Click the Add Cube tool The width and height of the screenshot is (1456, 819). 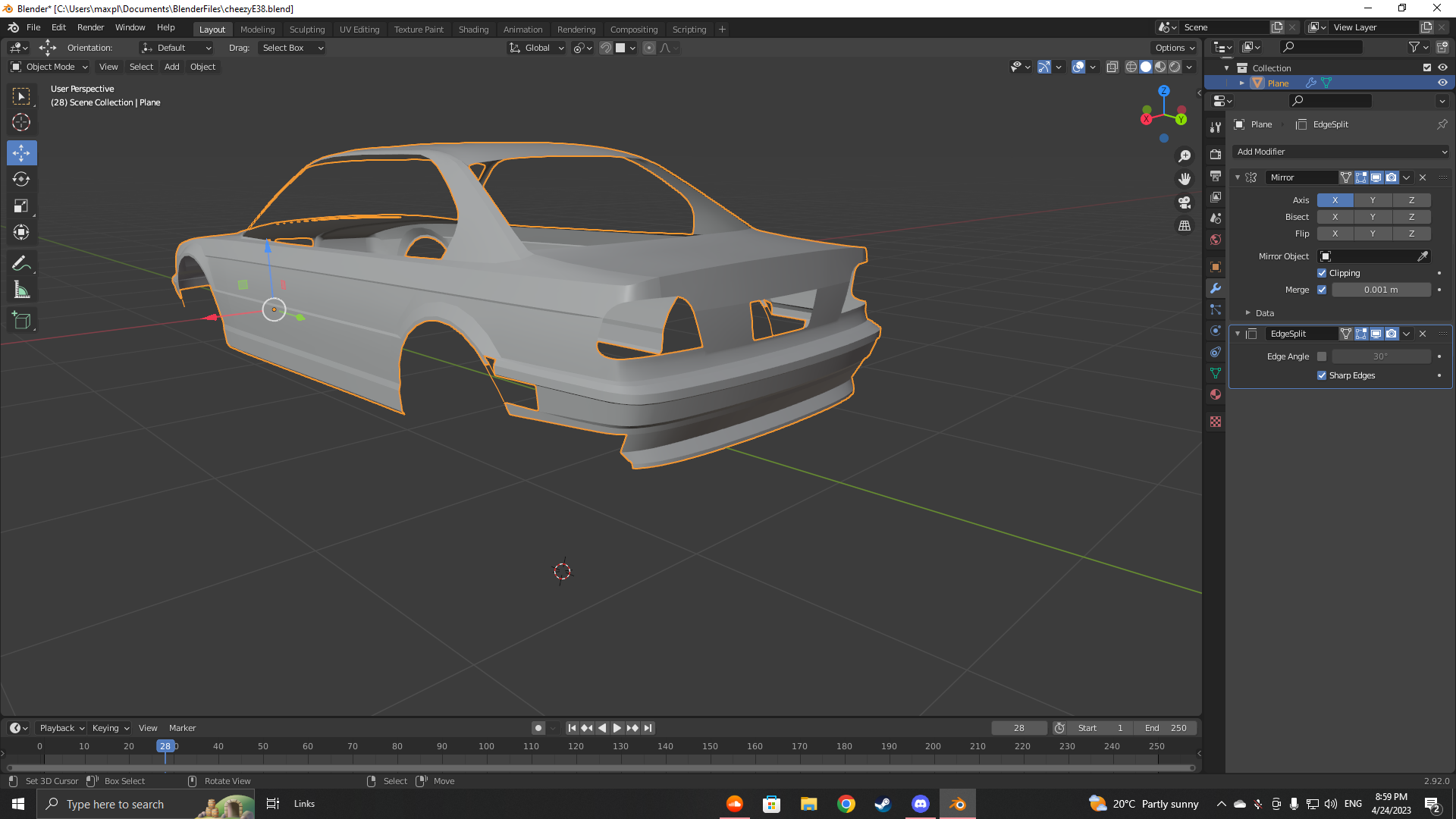(21, 320)
